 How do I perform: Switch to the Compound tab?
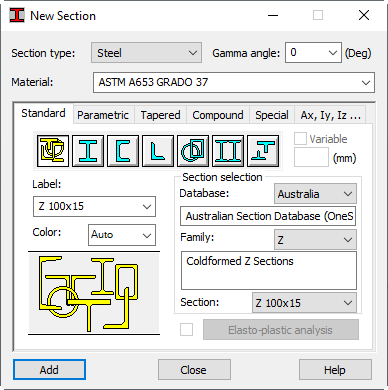[218, 115]
